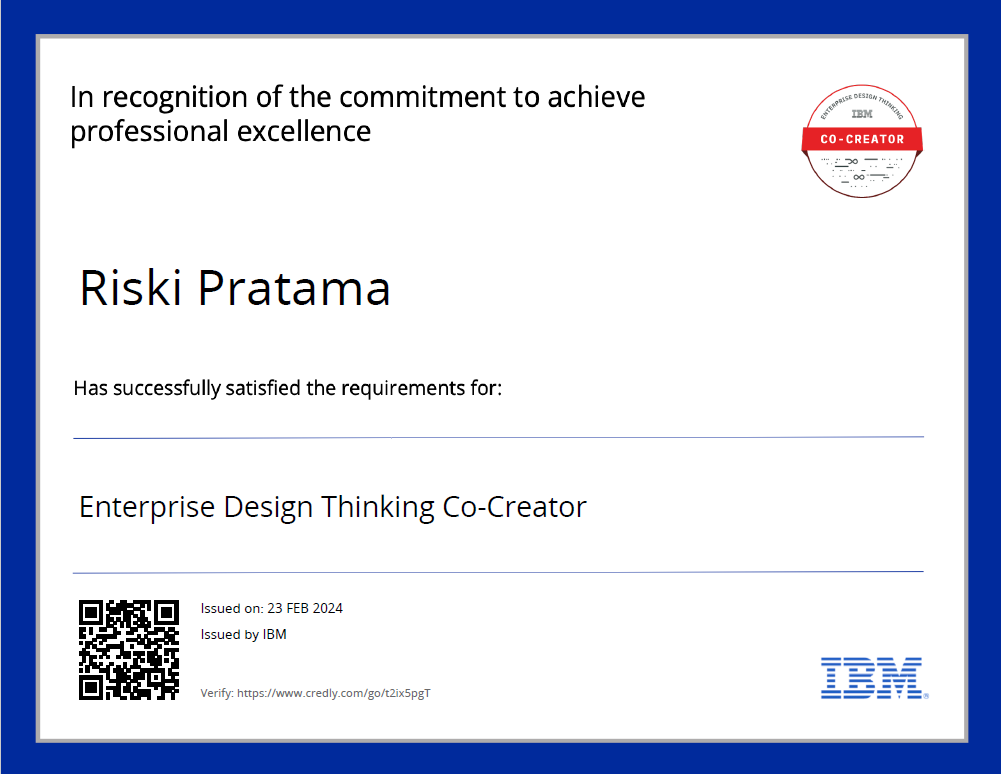Click the Enterprise Design Thinking Co-Creator title
The height and width of the screenshot is (774, 1001).
(332, 507)
